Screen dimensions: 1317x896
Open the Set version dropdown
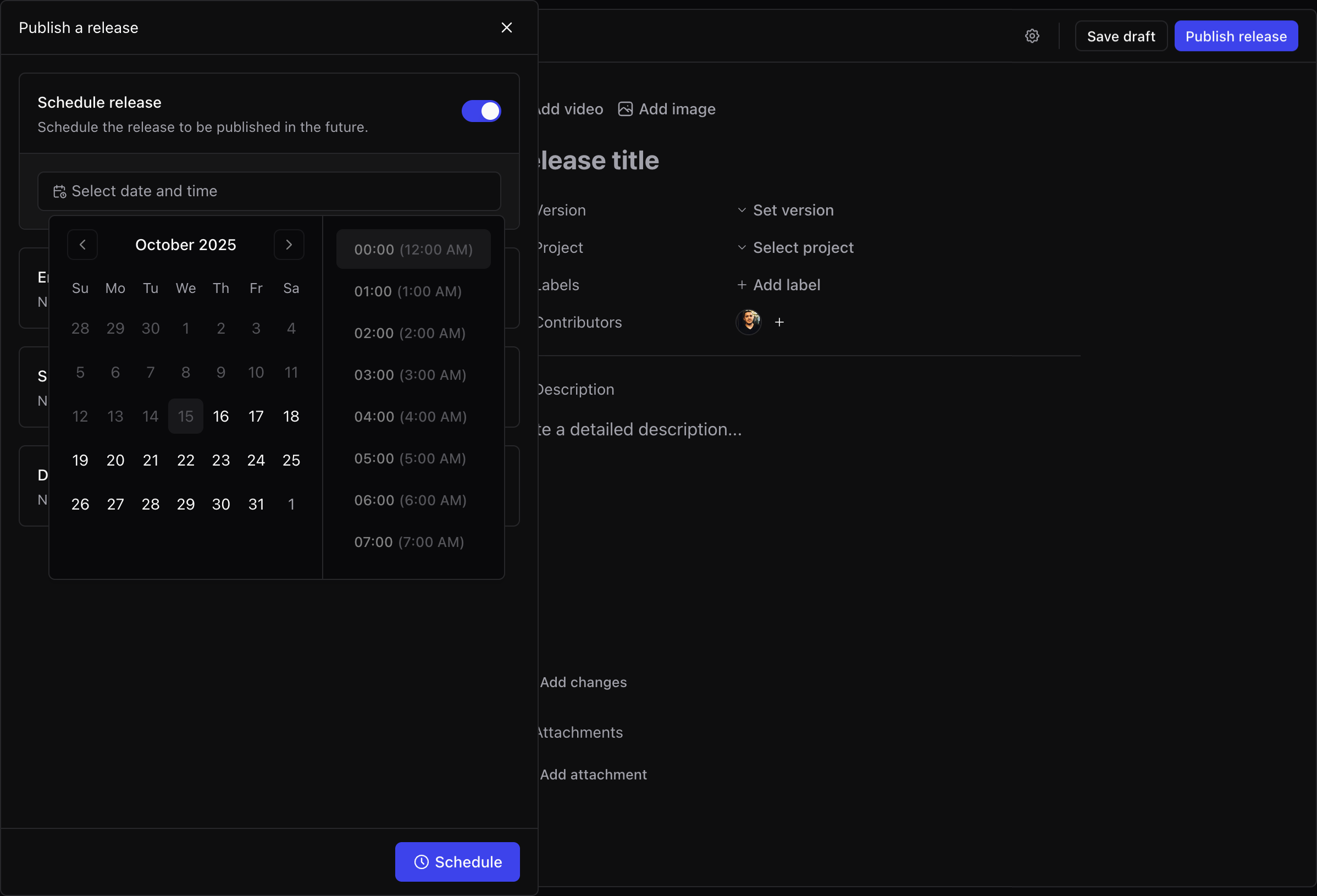(x=792, y=209)
